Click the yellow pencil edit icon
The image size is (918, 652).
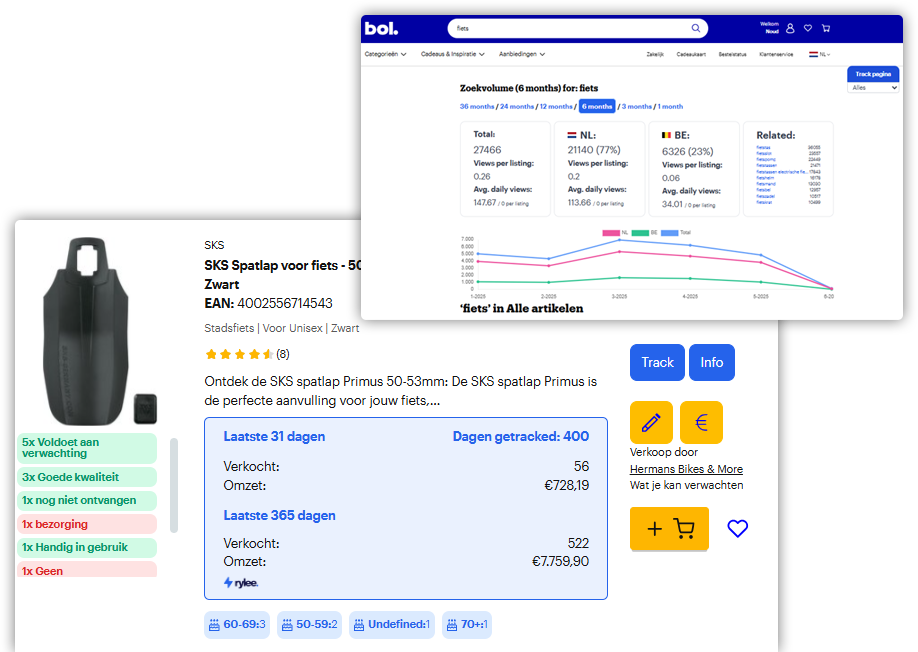tap(651, 422)
